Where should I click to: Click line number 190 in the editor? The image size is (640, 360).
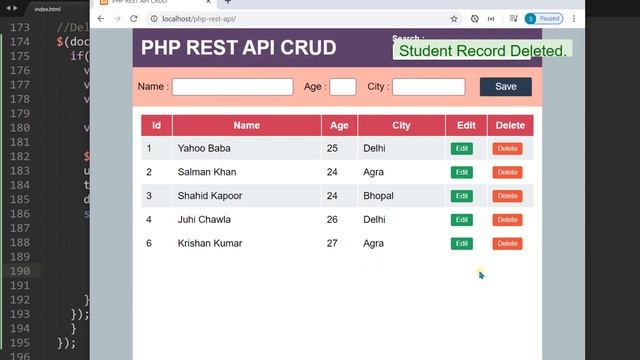click(20, 271)
